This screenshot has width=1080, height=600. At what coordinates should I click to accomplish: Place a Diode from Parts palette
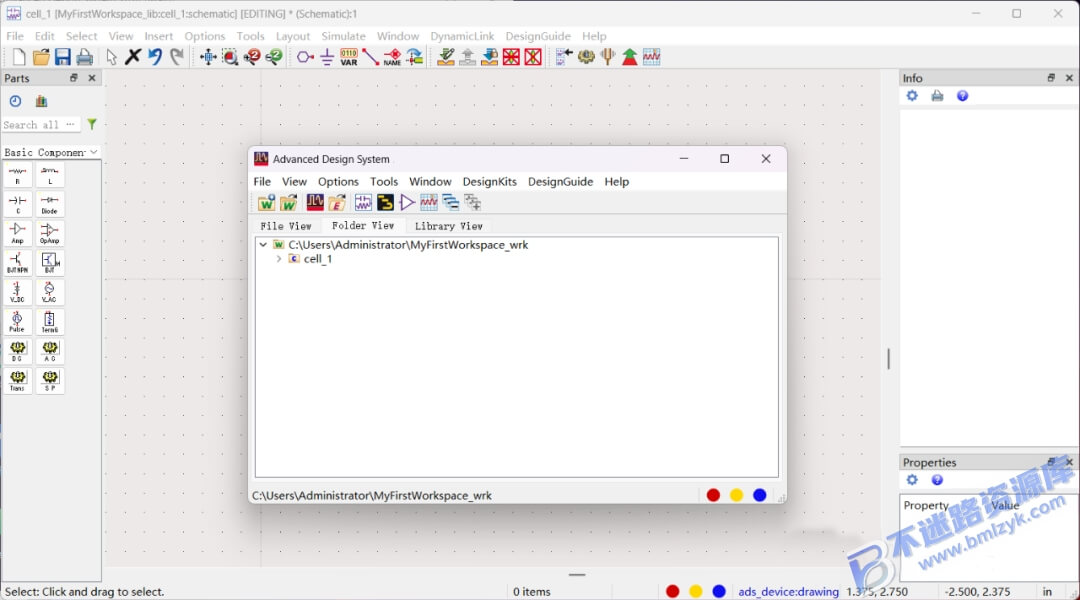(x=50, y=205)
